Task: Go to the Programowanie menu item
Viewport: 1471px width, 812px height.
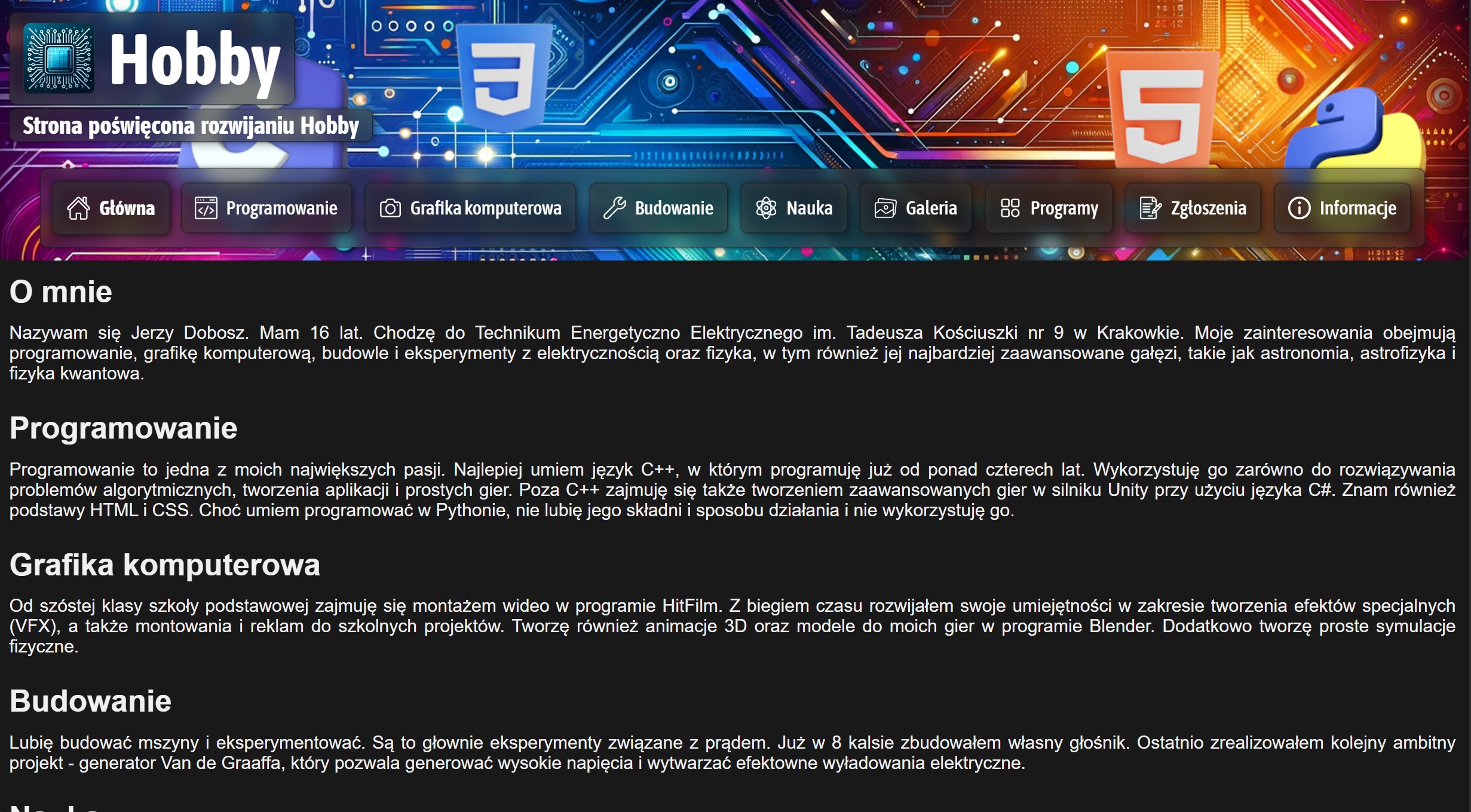Action: (281, 209)
